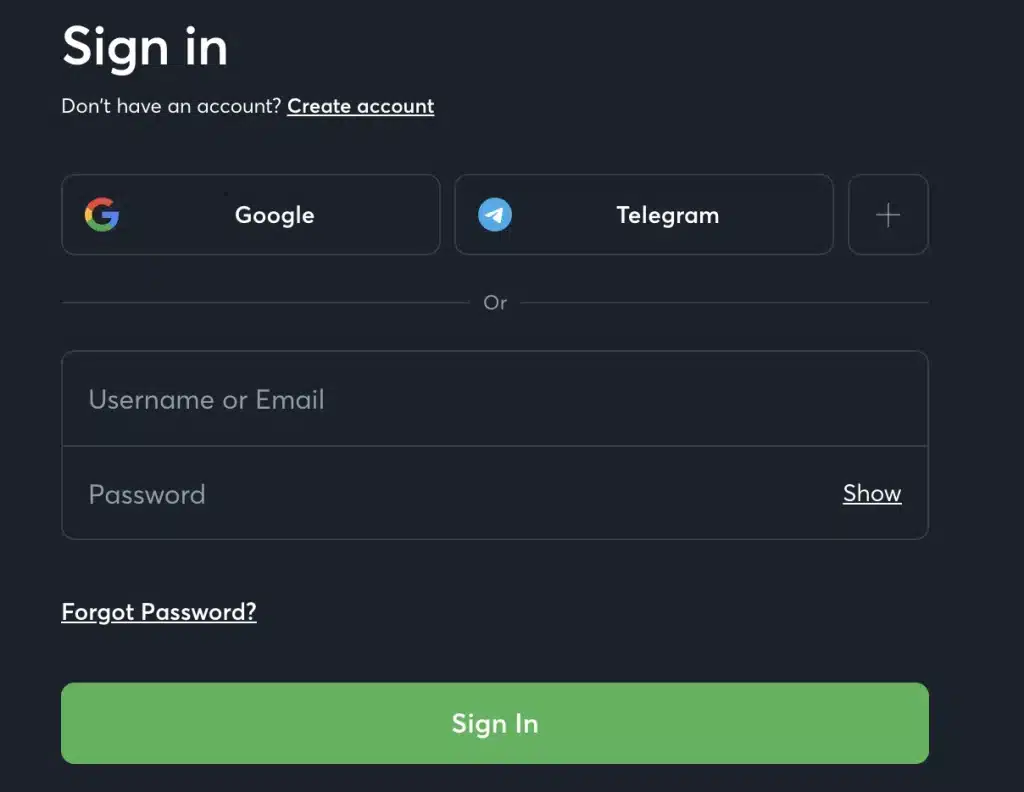The image size is (1024, 792).
Task: Click the Google logo icon
Action: pos(102,215)
